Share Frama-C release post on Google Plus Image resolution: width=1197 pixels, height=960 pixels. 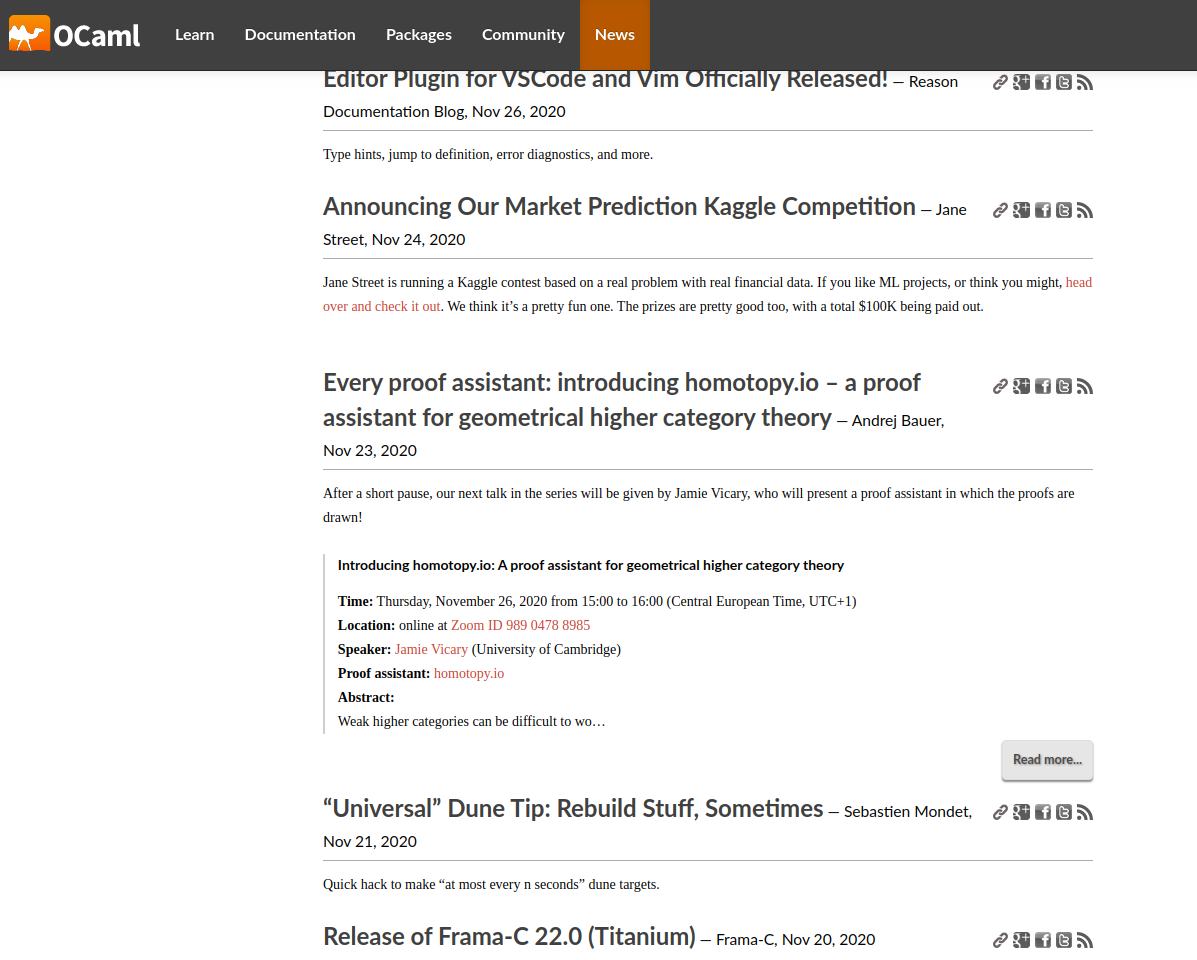click(x=1021, y=940)
